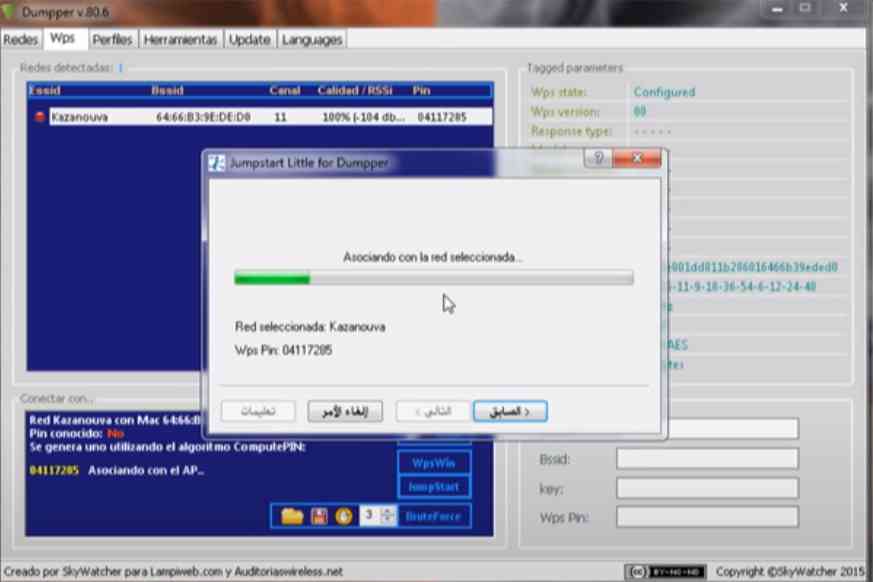Viewport: 873px width, 582px height.
Task: Minimize the Dumpper window
Action: 777,9
